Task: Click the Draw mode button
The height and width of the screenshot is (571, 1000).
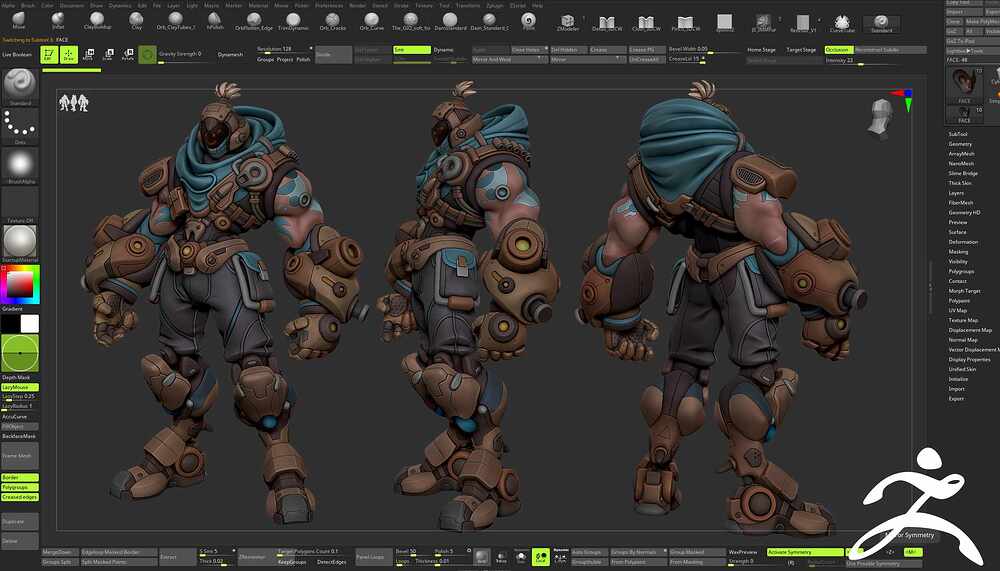Action: click(x=68, y=55)
